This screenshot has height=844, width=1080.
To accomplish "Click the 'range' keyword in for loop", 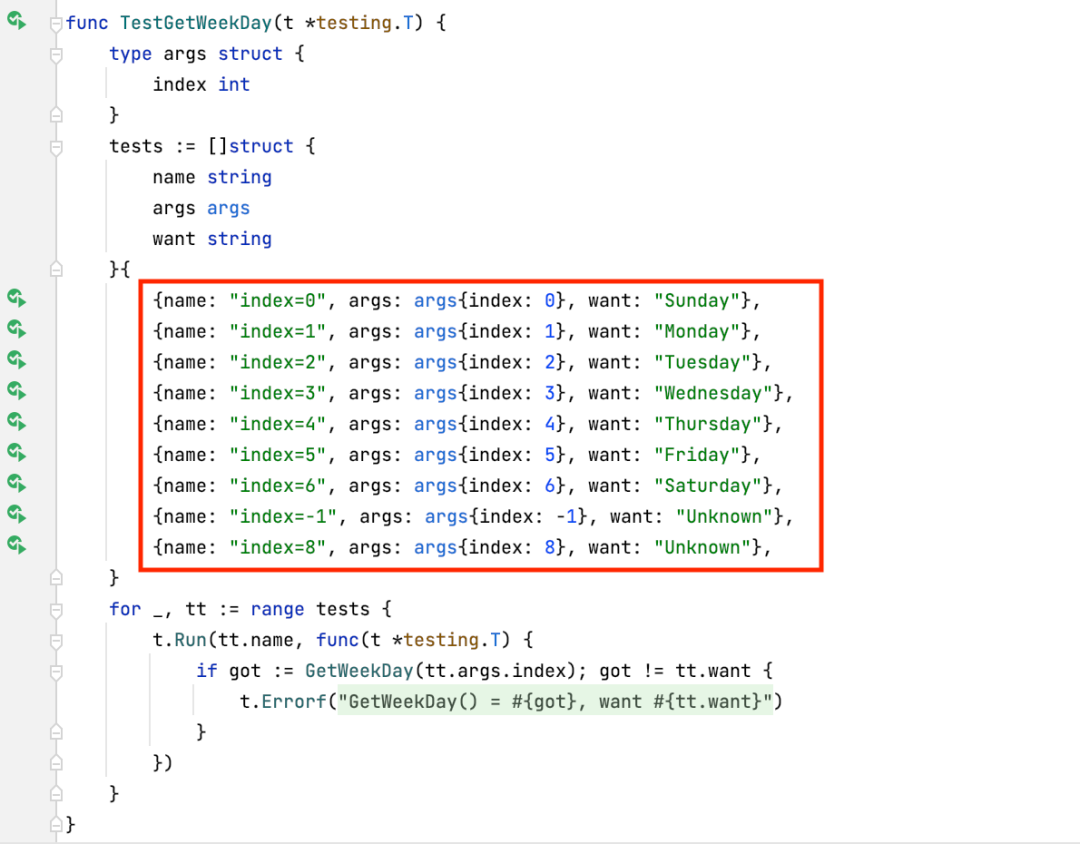I will point(278,609).
